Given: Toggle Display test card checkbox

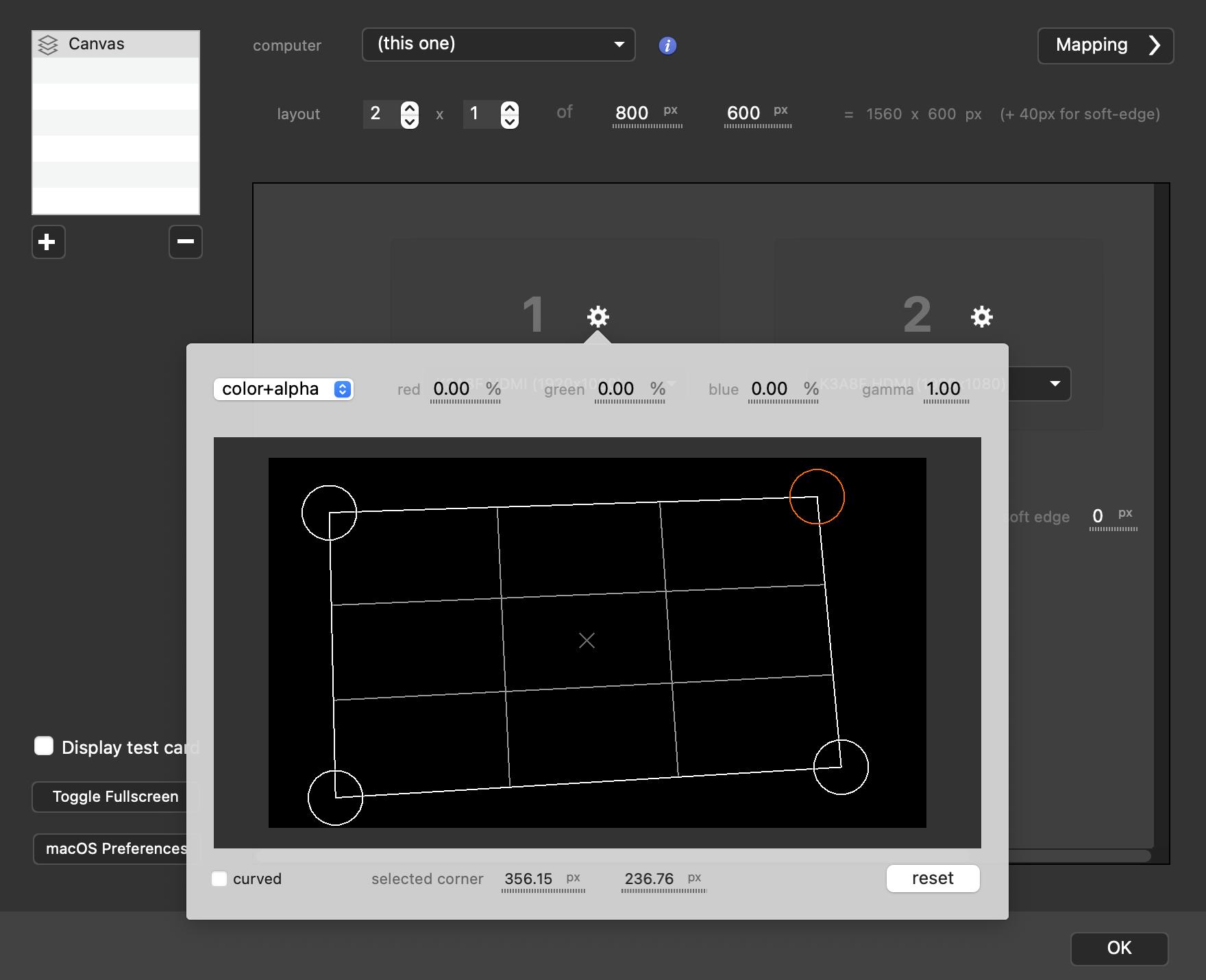Looking at the screenshot, I should 45,746.
